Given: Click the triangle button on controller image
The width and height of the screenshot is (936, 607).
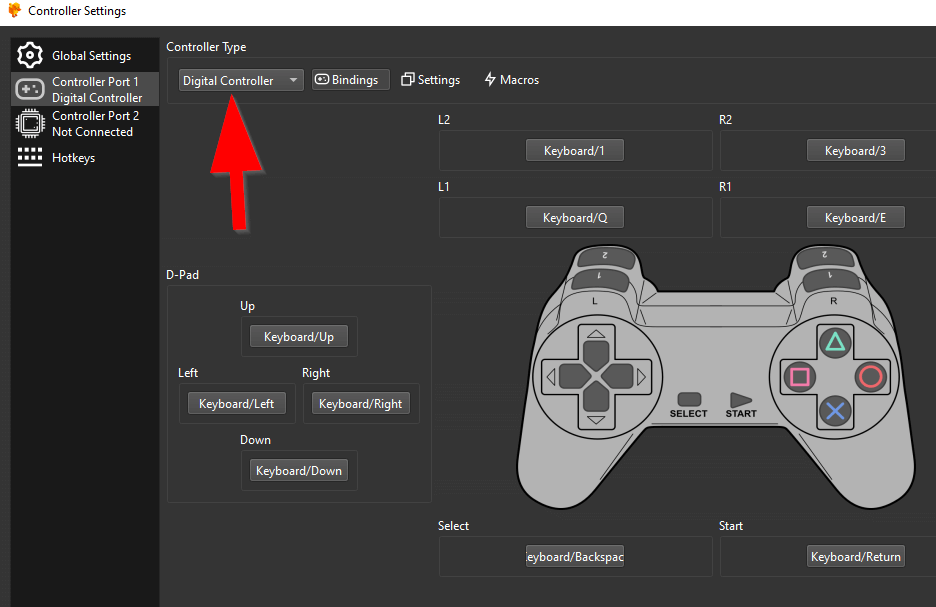Looking at the screenshot, I should (835, 342).
